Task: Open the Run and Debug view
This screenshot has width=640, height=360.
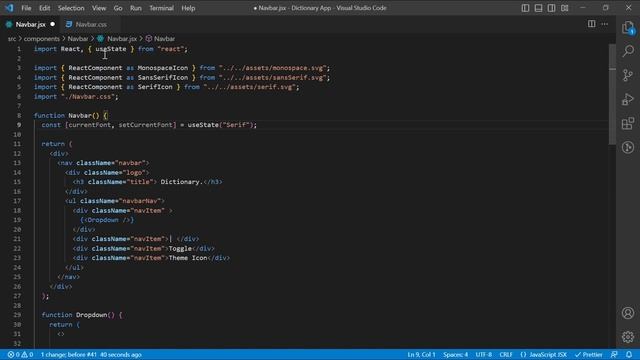Action: [628, 99]
